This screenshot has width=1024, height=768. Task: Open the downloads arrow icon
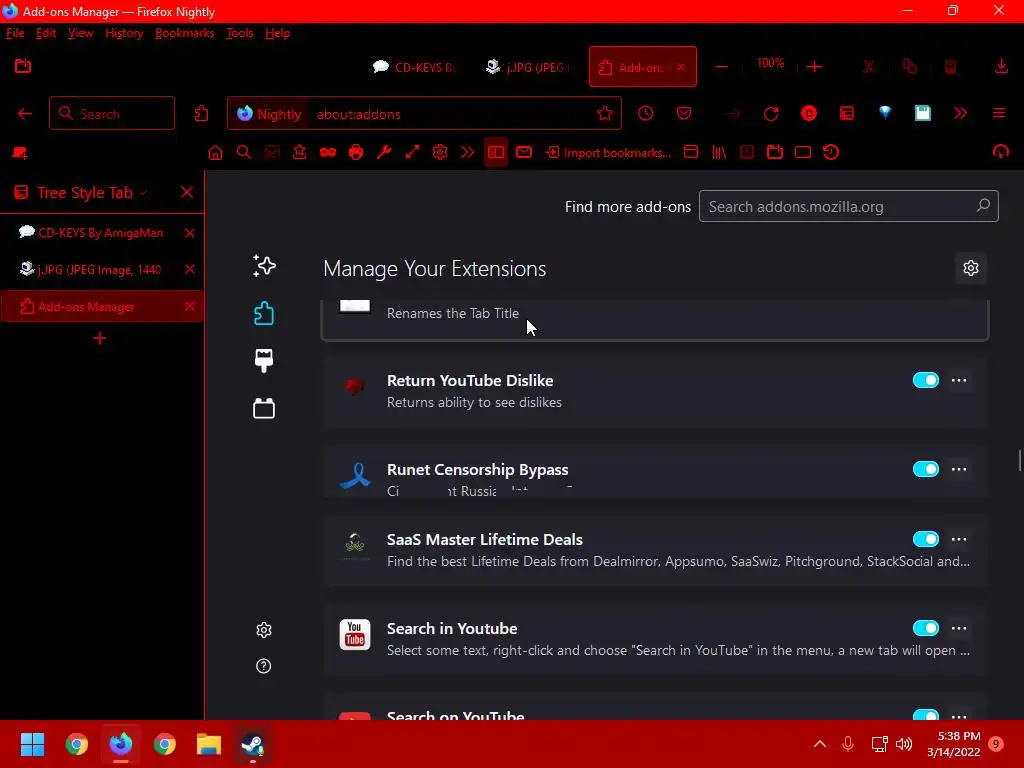pyautogui.click(x=1000, y=67)
